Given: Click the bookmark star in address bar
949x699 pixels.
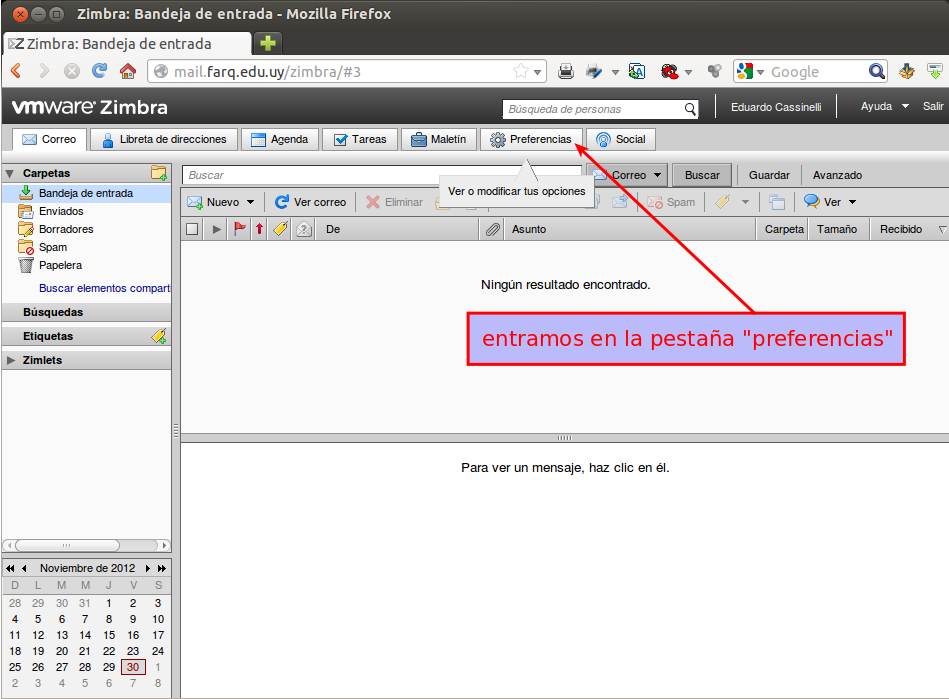Looking at the screenshot, I should point(520,71).
